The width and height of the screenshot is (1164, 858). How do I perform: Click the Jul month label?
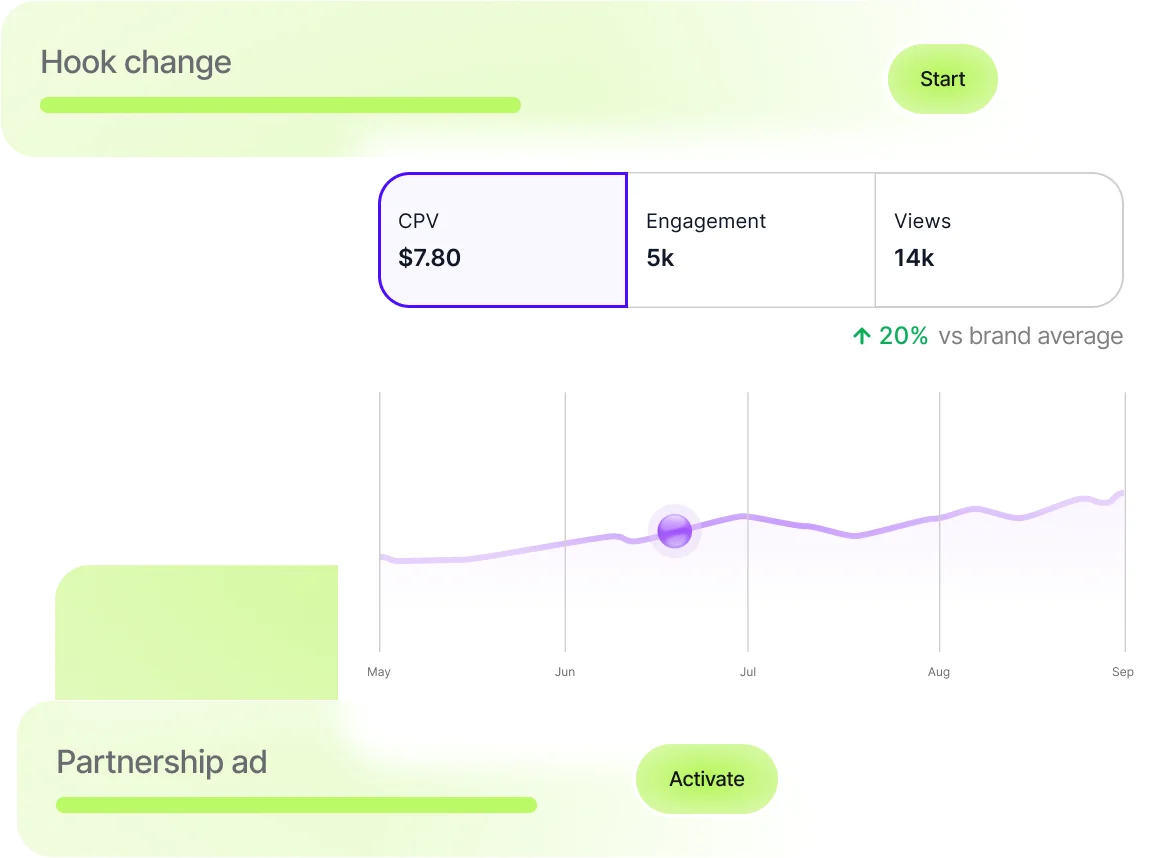[x=748, y=672]
